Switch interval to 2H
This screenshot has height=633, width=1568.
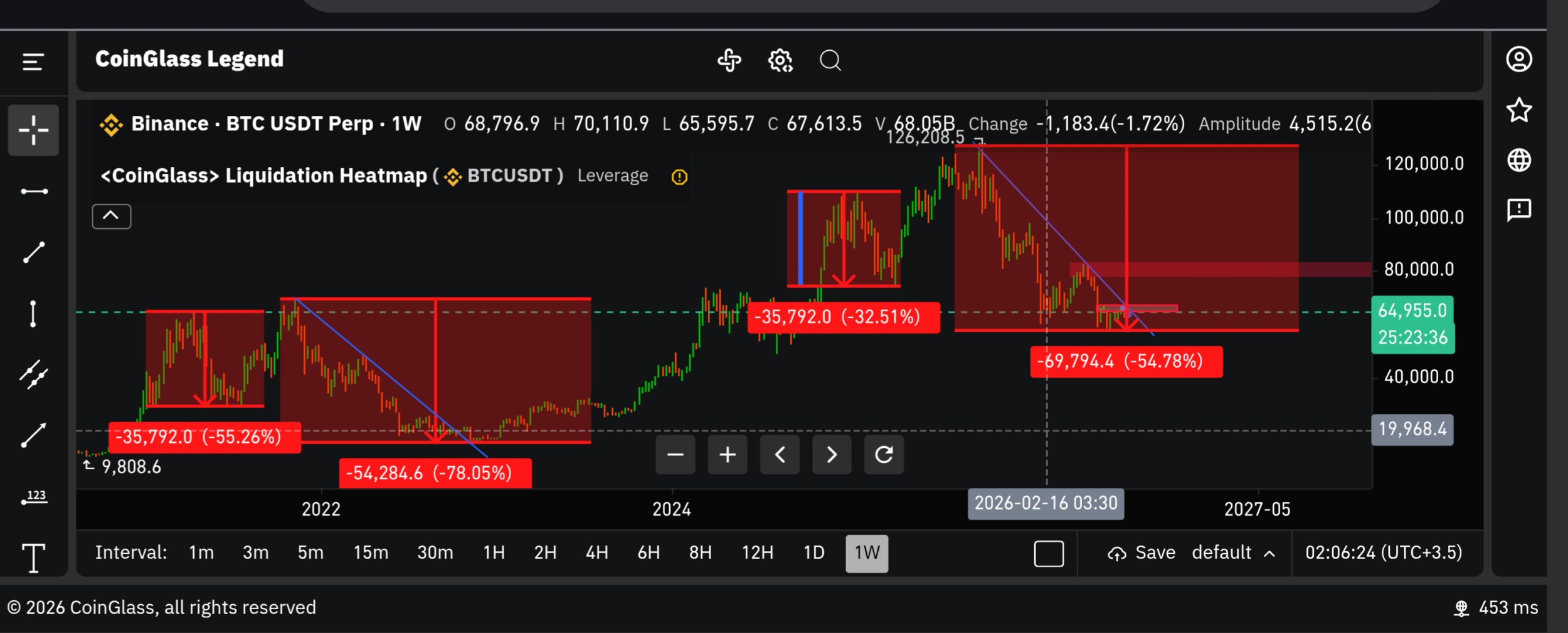(x=545, y=553)
